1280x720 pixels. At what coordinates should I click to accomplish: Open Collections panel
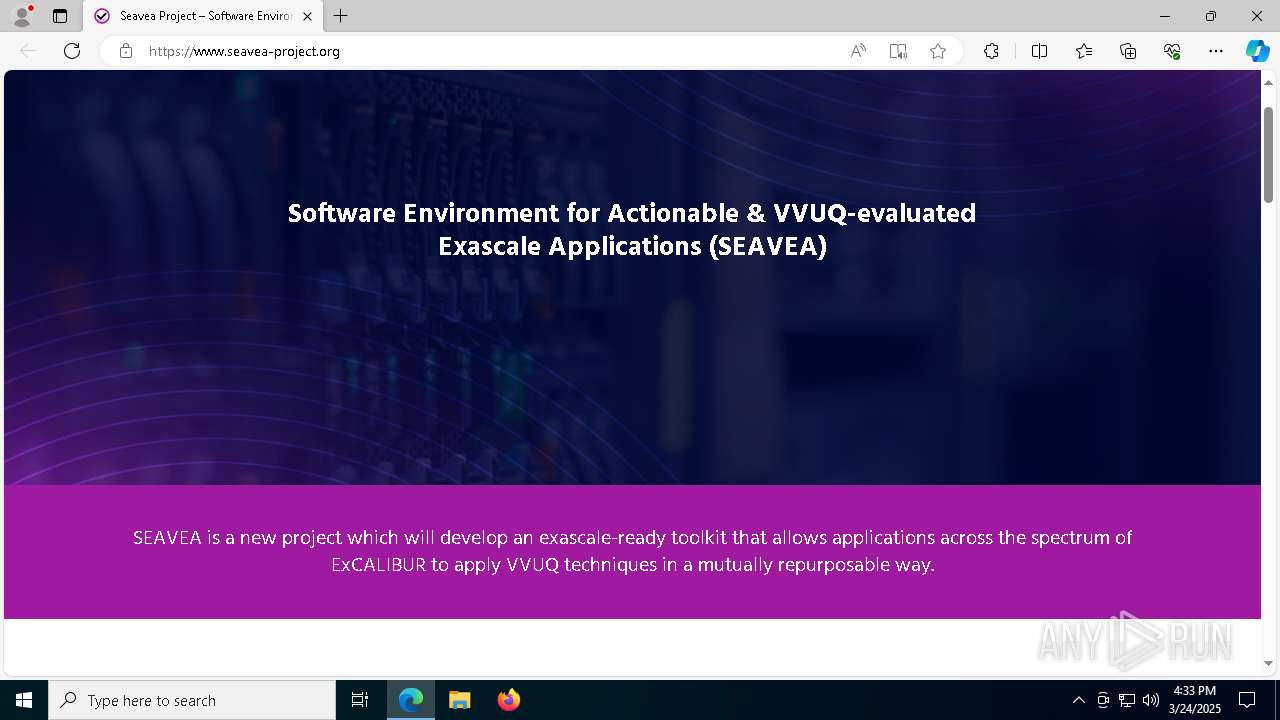click(x=1128, y=51)
